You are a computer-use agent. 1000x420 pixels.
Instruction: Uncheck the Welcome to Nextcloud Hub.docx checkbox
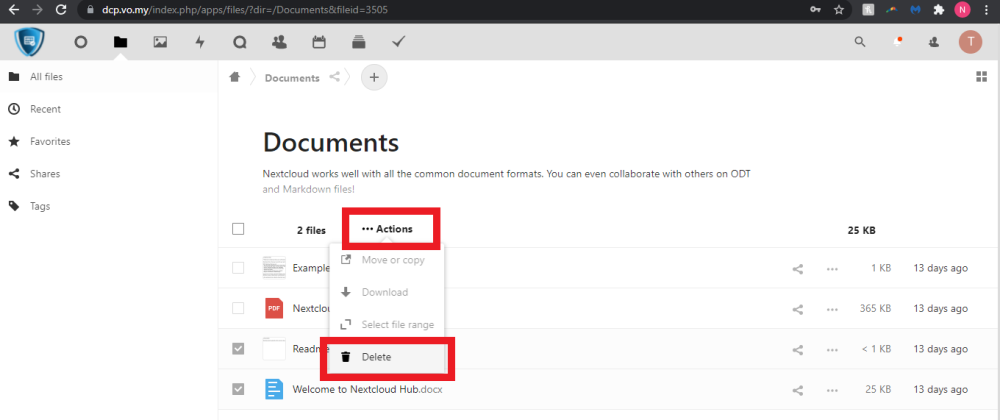[x=238, y=389]
